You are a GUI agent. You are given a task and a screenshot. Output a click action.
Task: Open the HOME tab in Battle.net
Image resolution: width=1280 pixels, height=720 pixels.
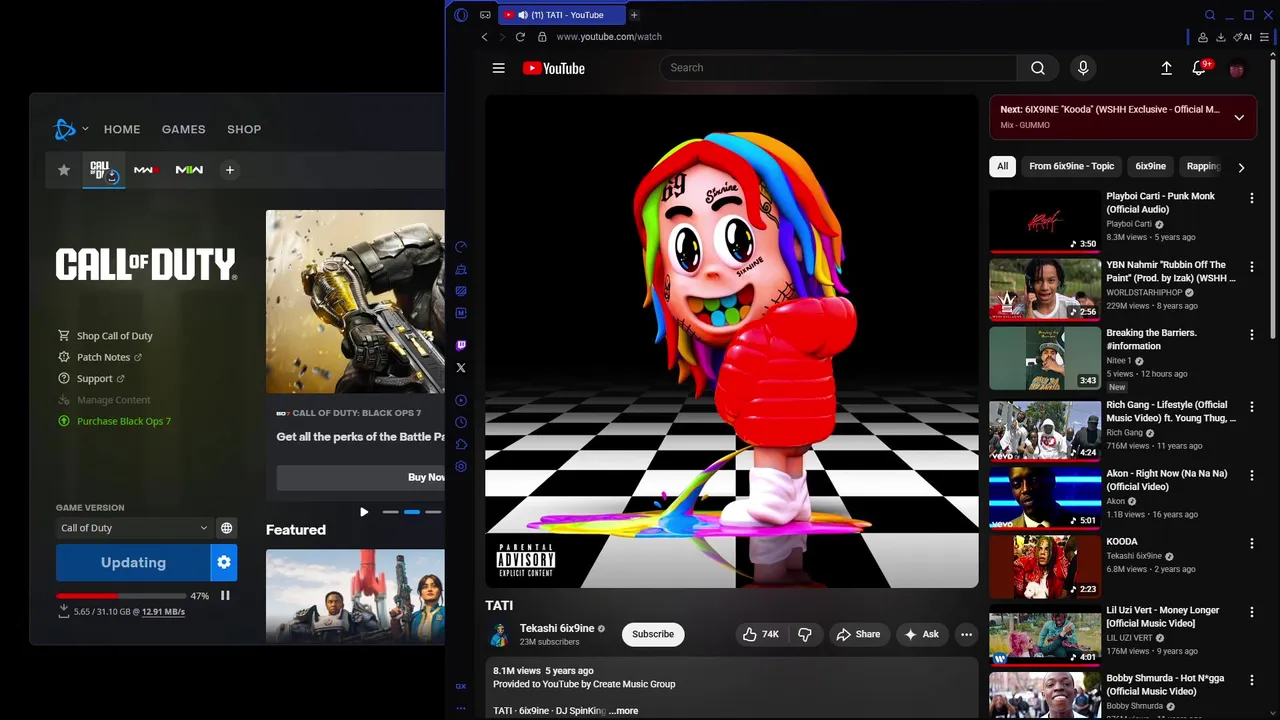pos(122,129)
